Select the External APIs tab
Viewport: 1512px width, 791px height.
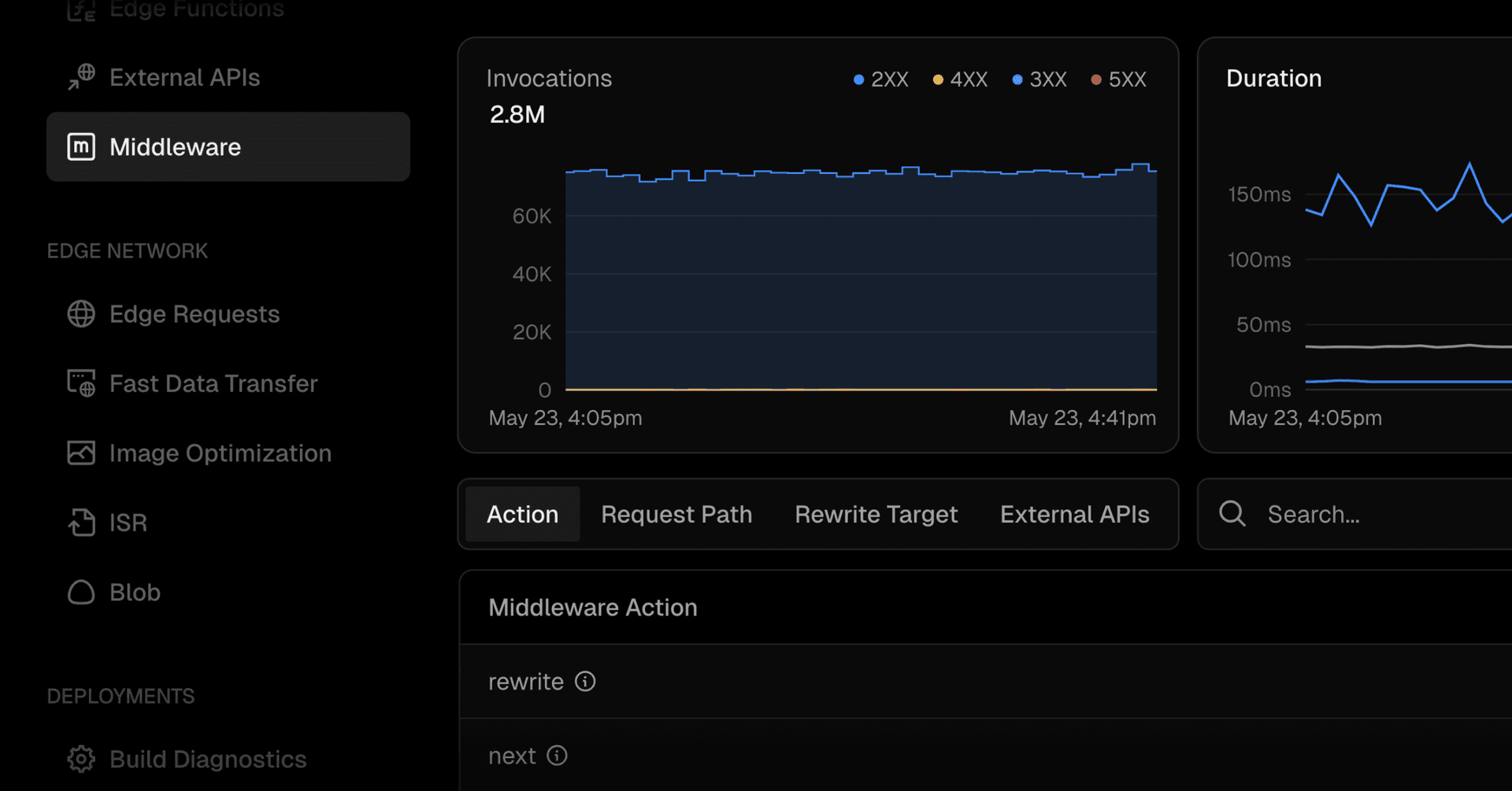1074,515
